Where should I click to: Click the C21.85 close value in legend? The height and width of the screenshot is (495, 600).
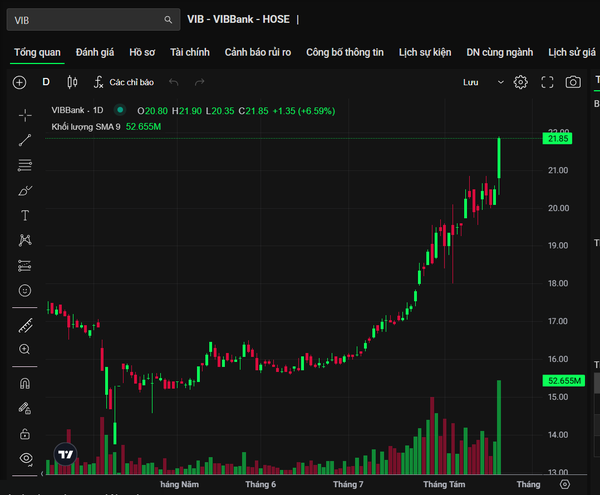point(253,111)
